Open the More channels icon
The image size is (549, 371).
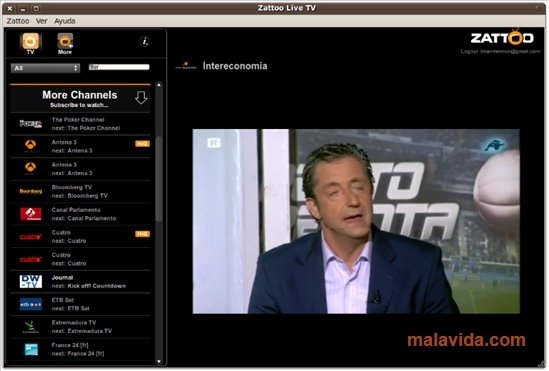tap(65, 43)
